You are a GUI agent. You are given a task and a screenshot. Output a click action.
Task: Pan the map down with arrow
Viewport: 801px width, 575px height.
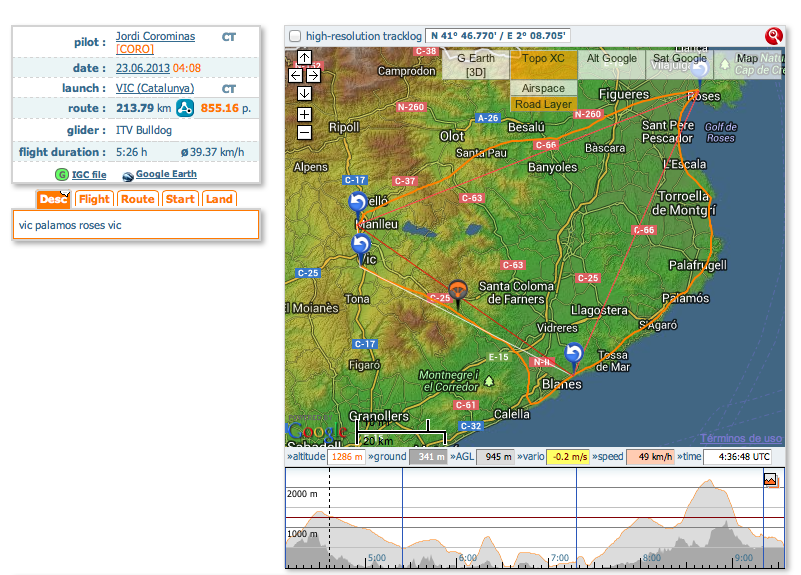tap(305, 93)
